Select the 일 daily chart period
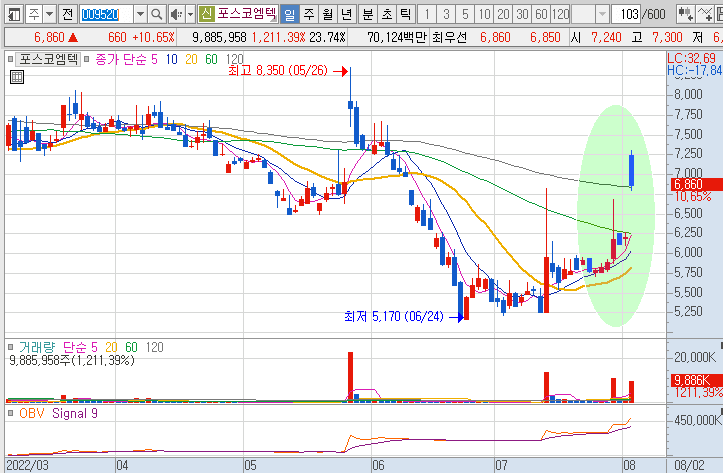The width and height of the screenshot is (723, 473). coord(290,15)
